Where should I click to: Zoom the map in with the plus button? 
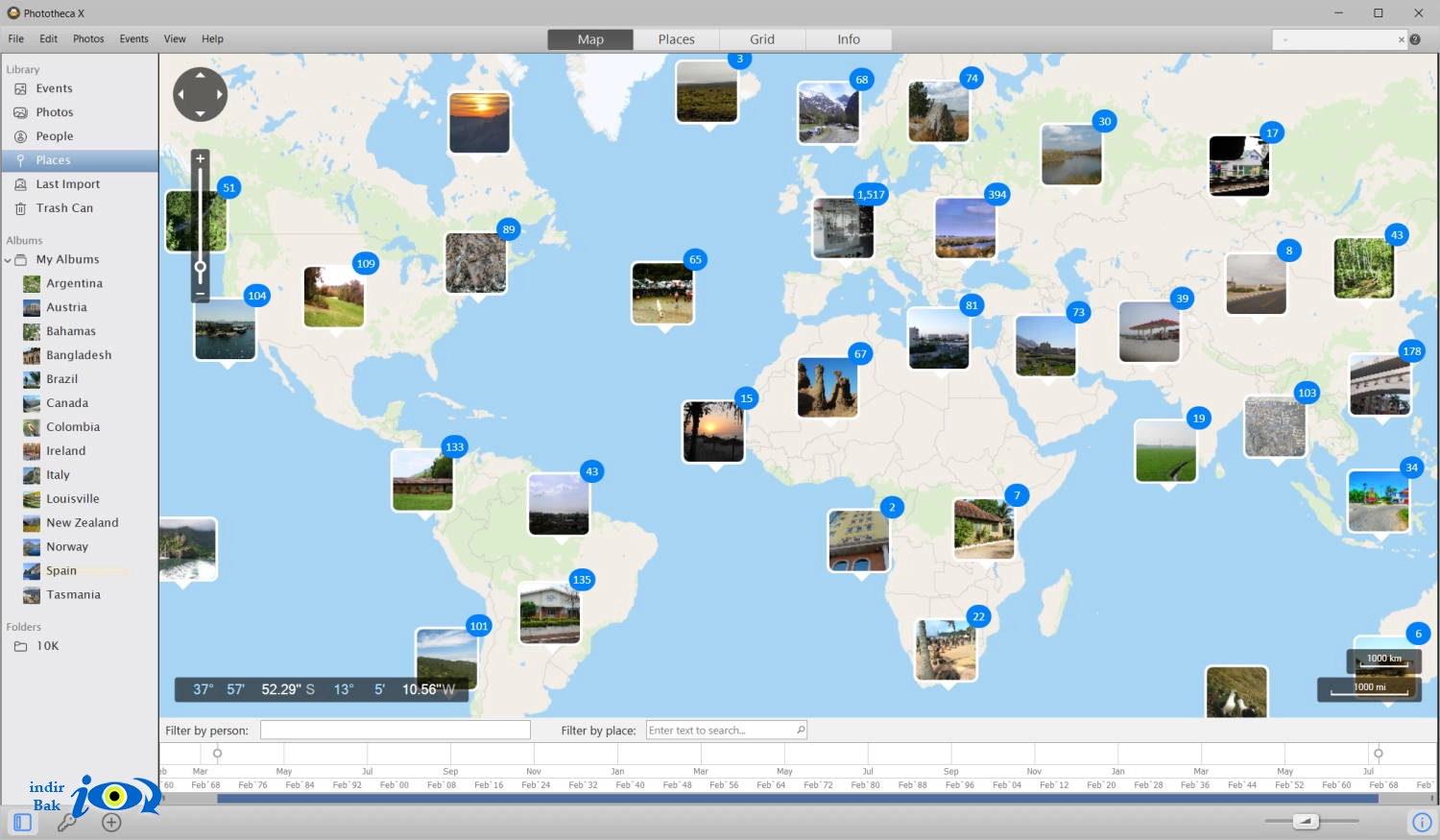click(x=200, y=158)
